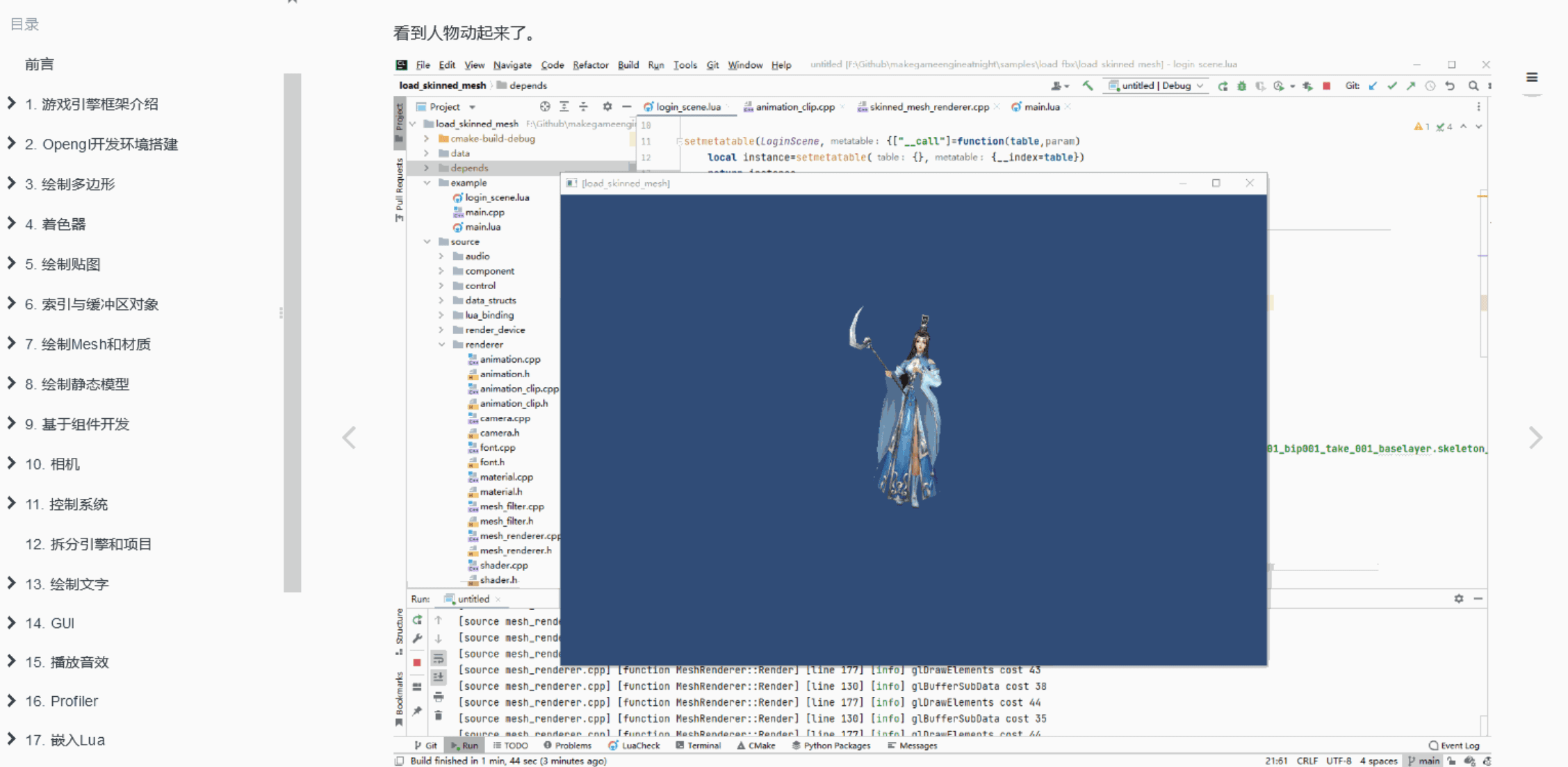Open the Terminal tool window button
Viewport: 1568px width, 767px height.
(x=698, y=745)
